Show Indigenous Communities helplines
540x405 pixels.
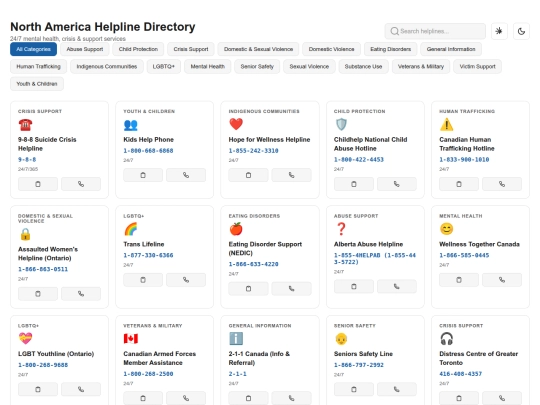[106, 66]
